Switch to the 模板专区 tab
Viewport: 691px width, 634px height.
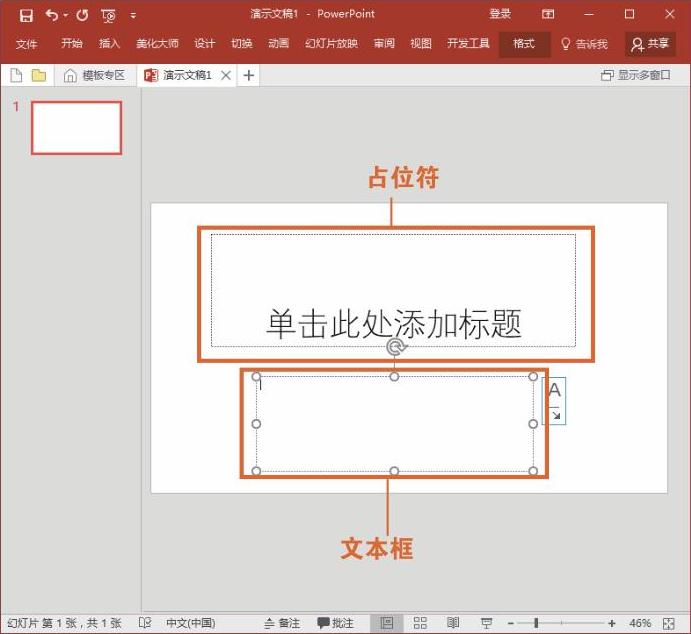click(x=94, y=75)
